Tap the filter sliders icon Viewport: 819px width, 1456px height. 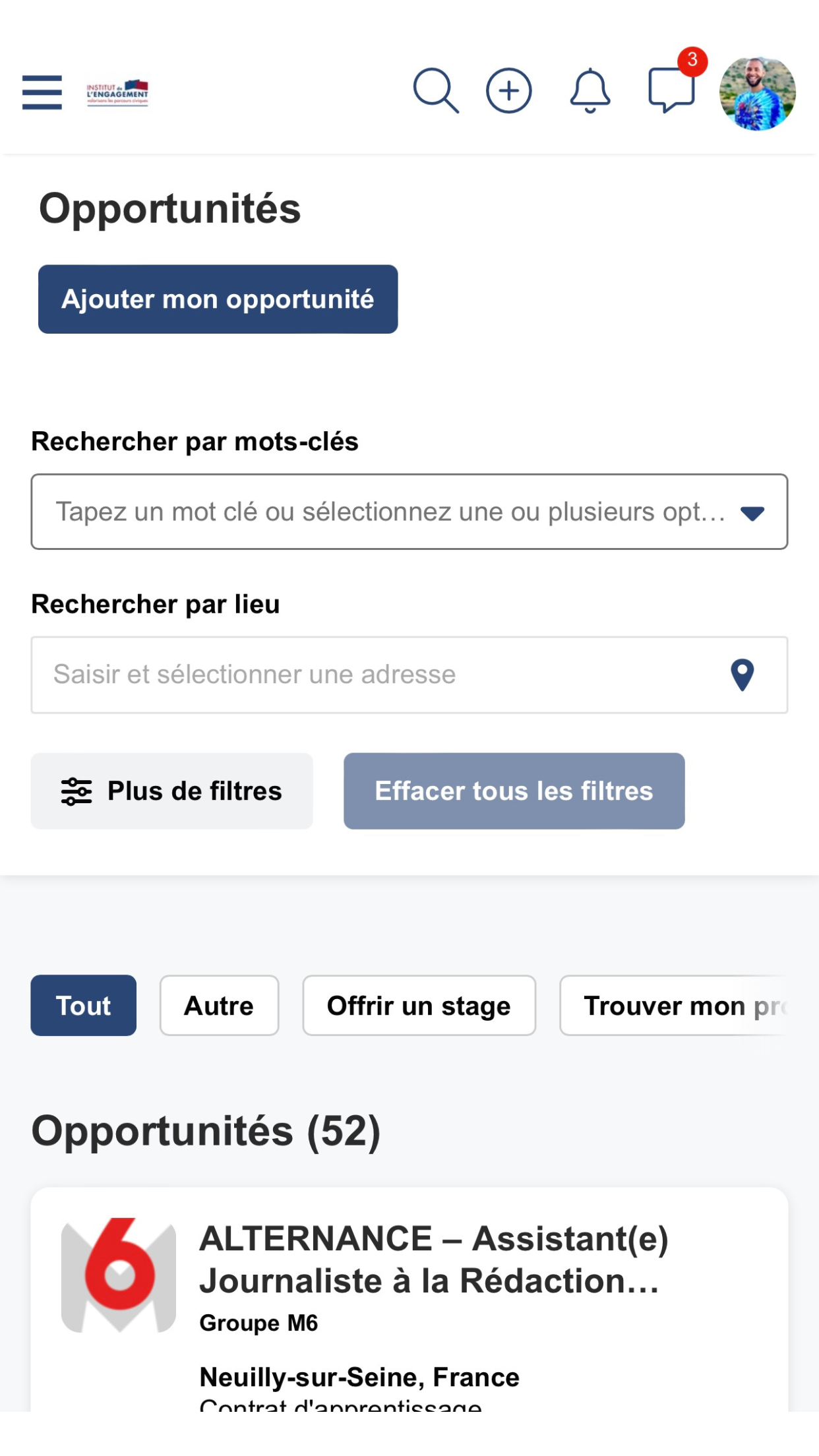pyautogui.click(x=76, y=791)
